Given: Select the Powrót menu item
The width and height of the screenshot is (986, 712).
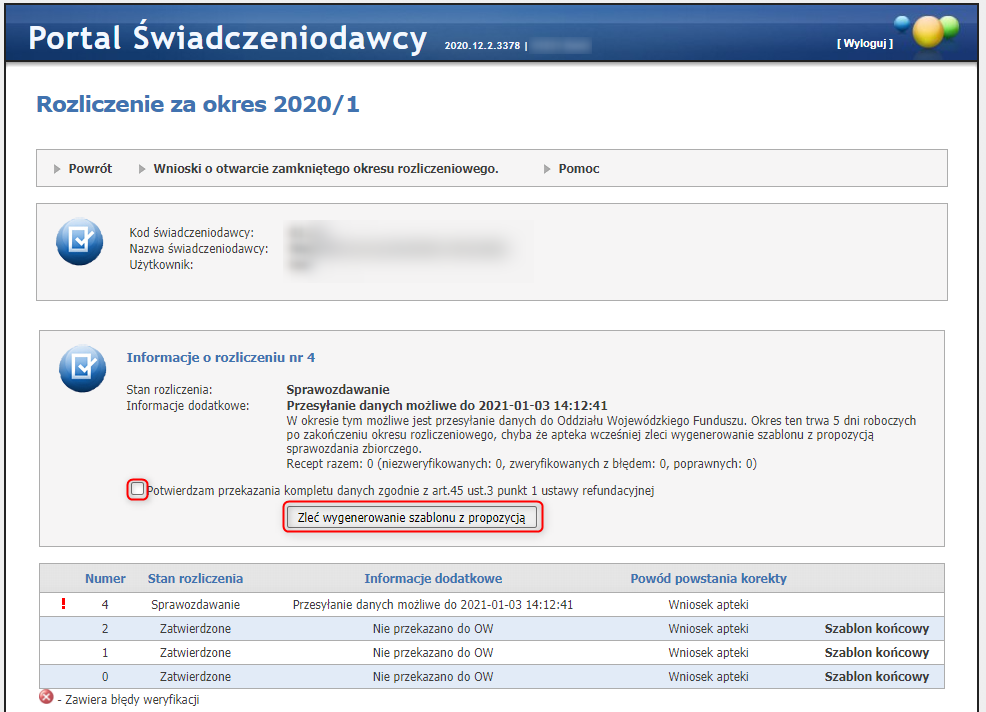Looking at the screenshot, I should pos(89,168).
